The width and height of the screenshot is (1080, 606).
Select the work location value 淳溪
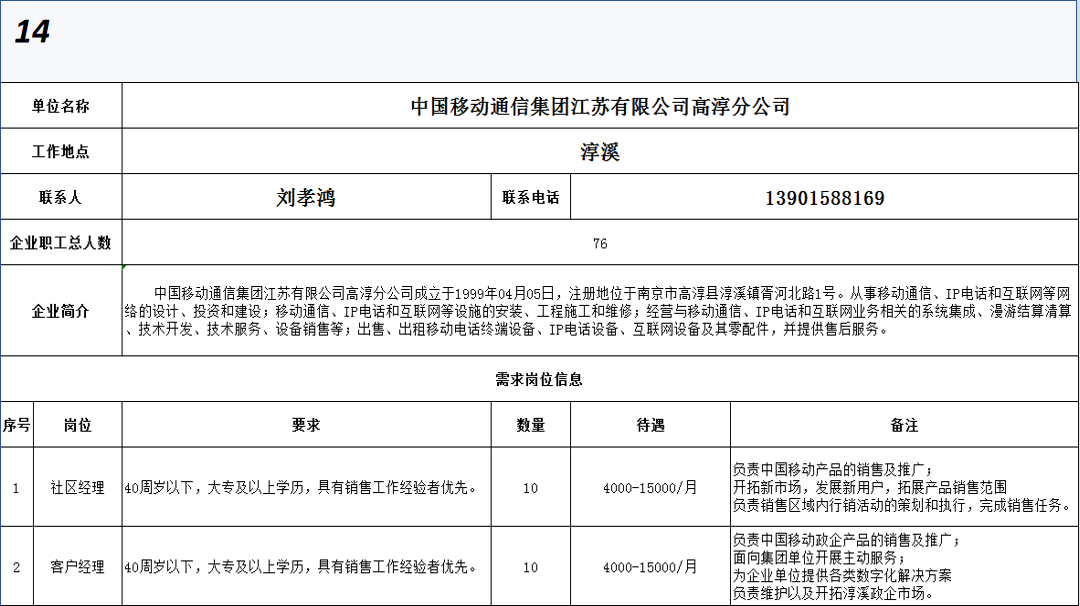tap(600, 152)
